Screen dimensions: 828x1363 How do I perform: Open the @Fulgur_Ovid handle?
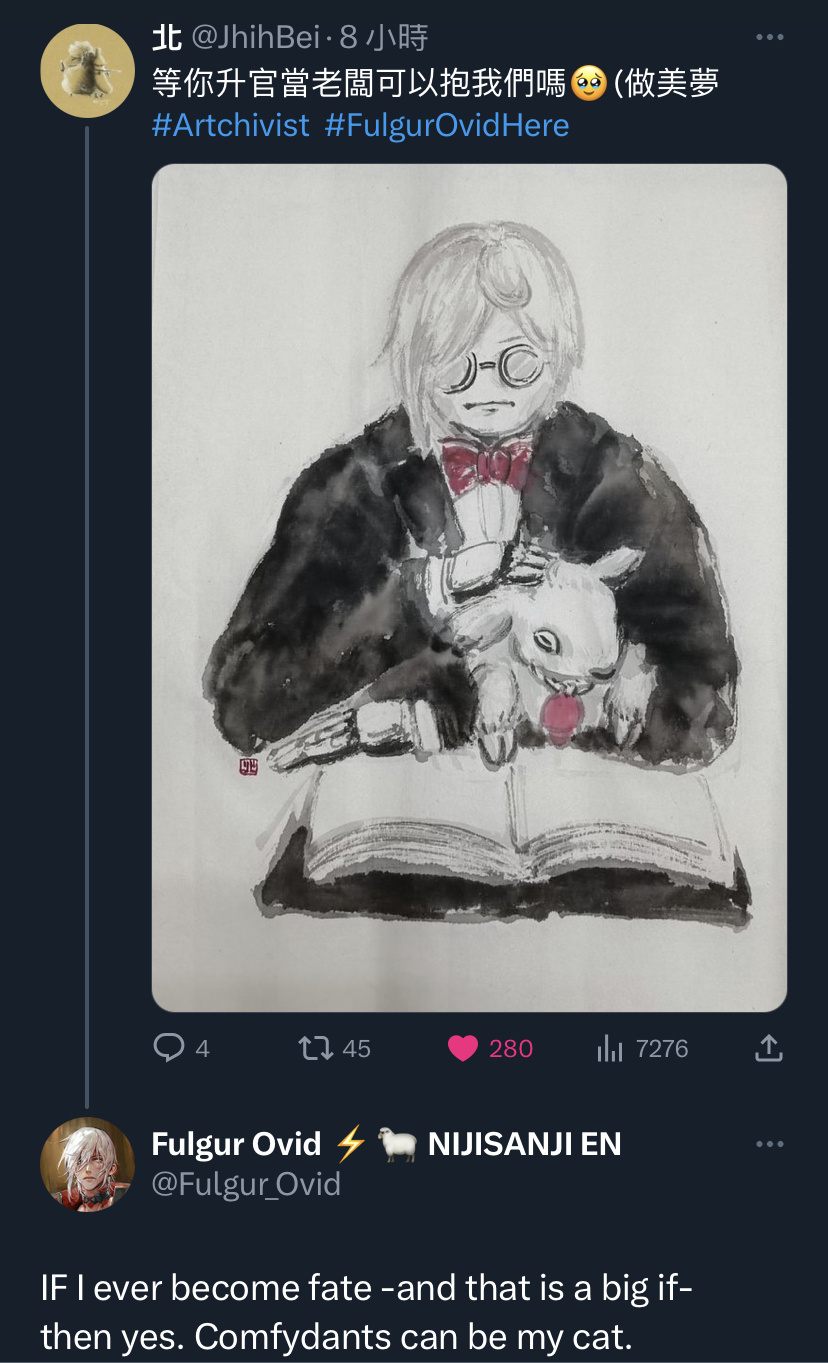(x=246, y=1184)
